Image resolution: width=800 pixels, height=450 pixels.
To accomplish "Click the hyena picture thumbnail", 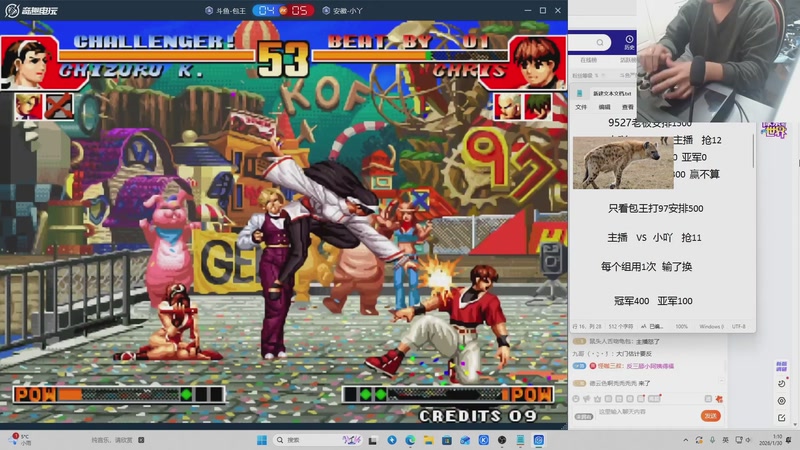I will pyautogui.click(x=623, y=163).
